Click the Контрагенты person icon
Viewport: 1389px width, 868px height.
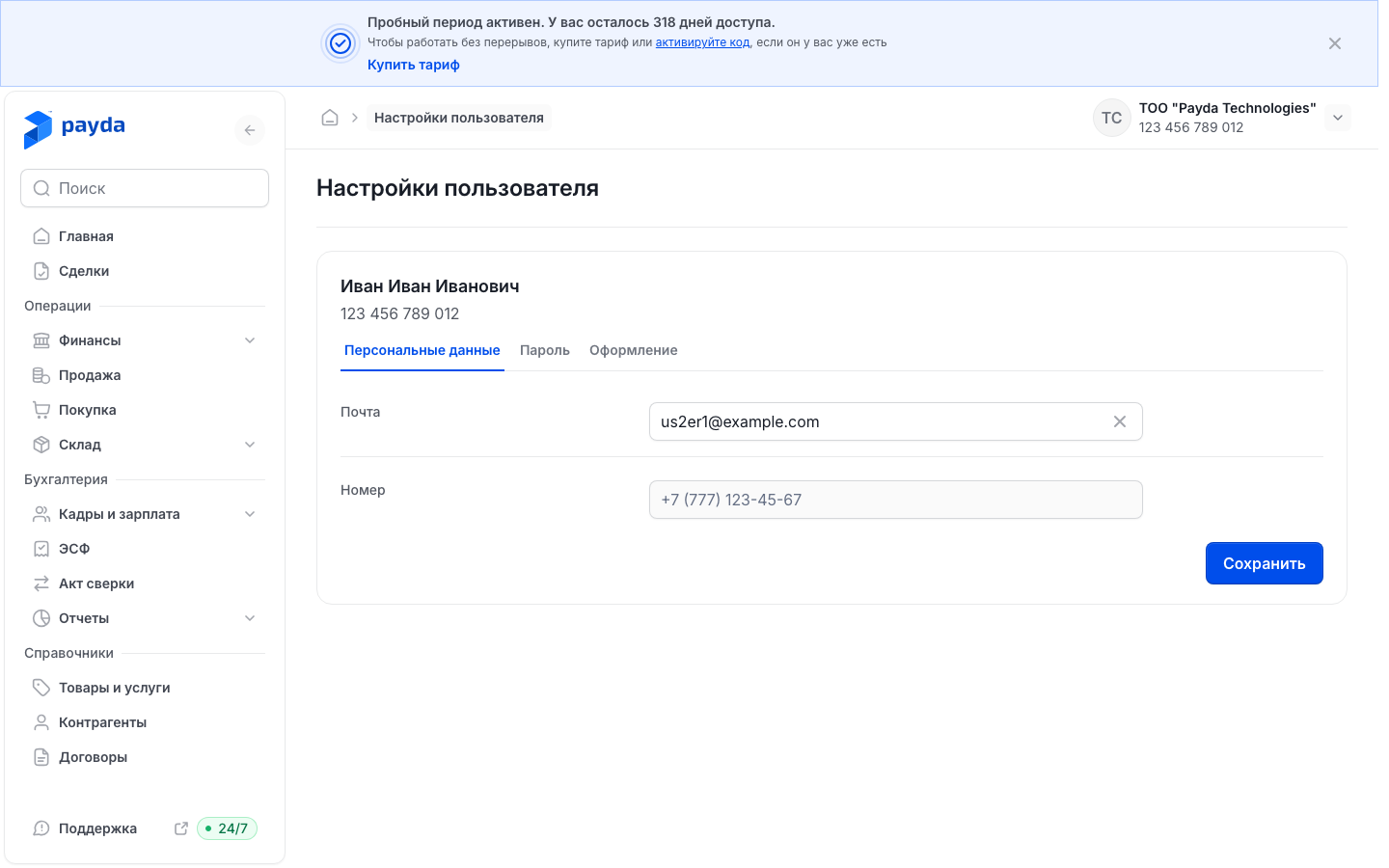point(41,722)
